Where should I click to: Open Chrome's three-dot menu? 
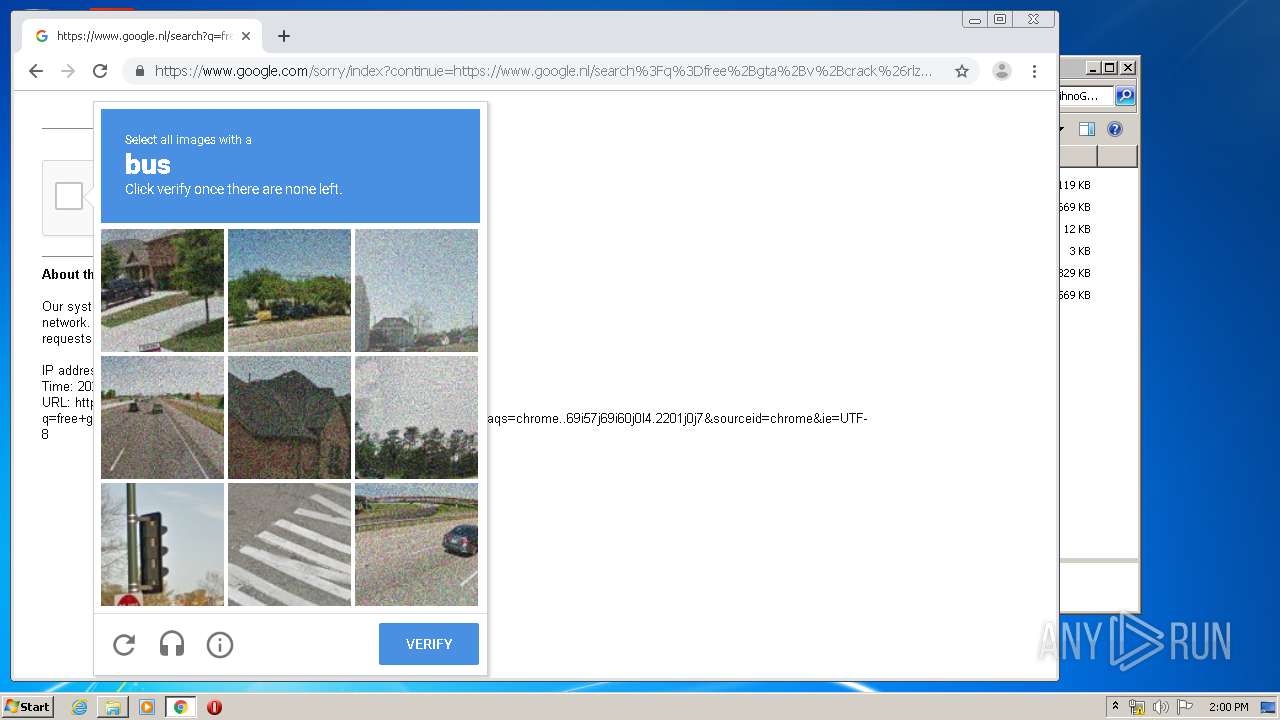pos(1034,71)
